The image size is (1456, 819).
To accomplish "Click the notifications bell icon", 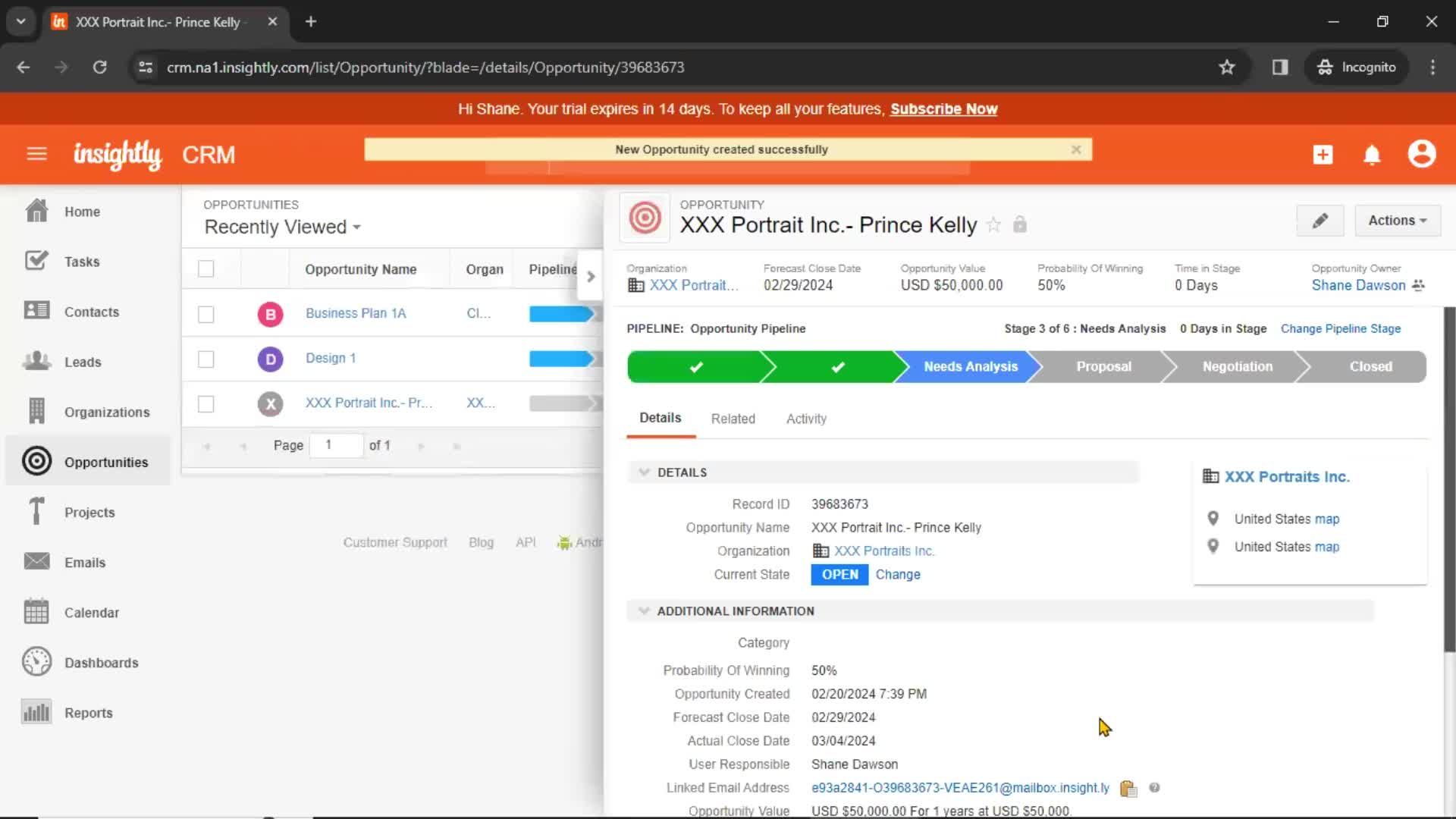I will [x=1372, y=155].
